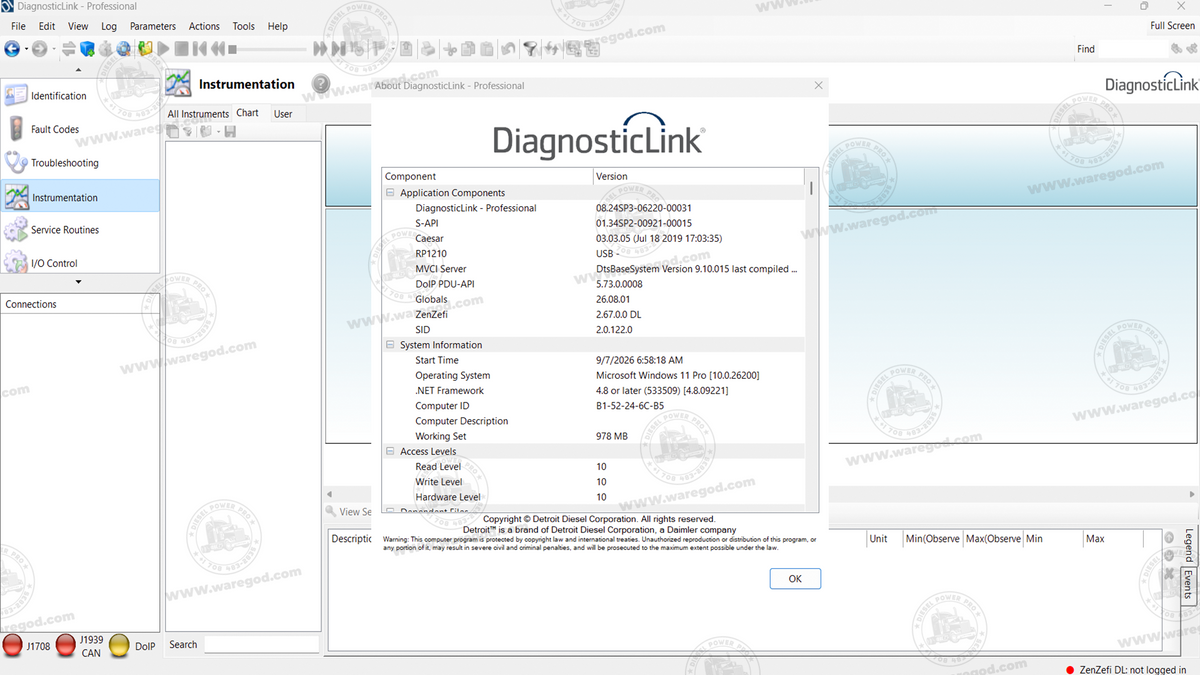This screenshot has width=1200, height=675.
Task: Open the View menu
Action: [x=78, y=26]
